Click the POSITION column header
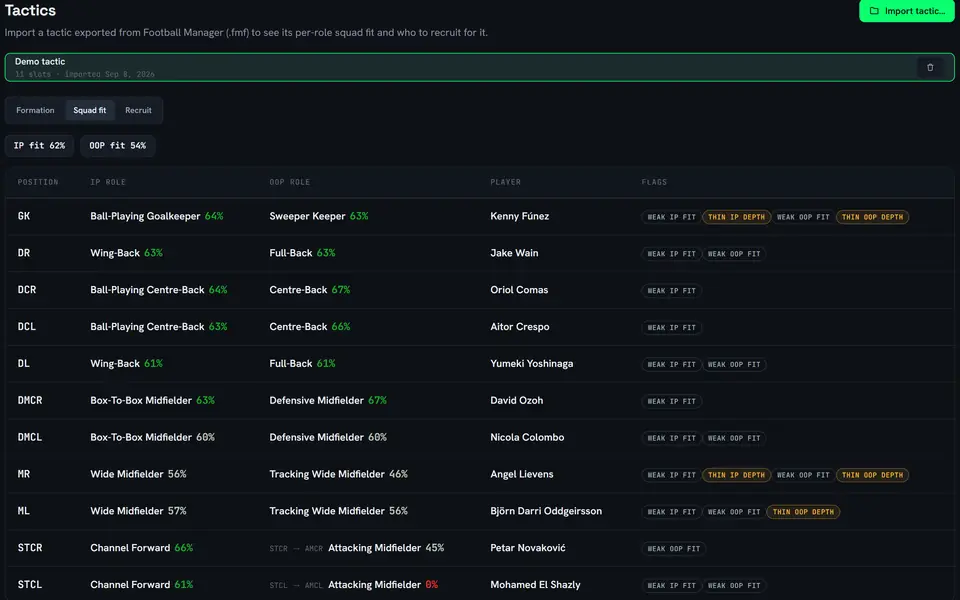Screen dimensions: 960x600 [38, 182]
